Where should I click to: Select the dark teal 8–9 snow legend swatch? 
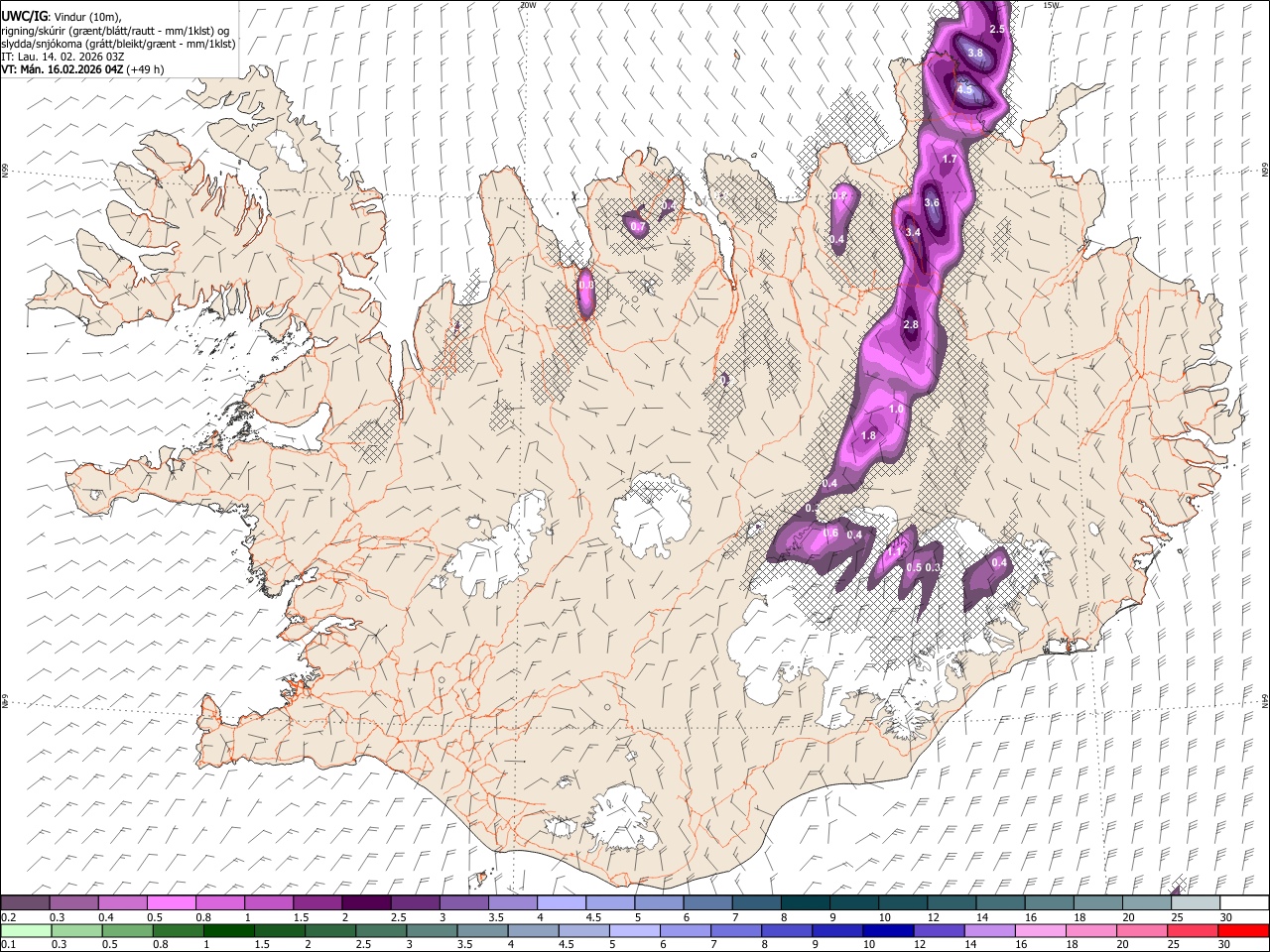pos(806,903)
